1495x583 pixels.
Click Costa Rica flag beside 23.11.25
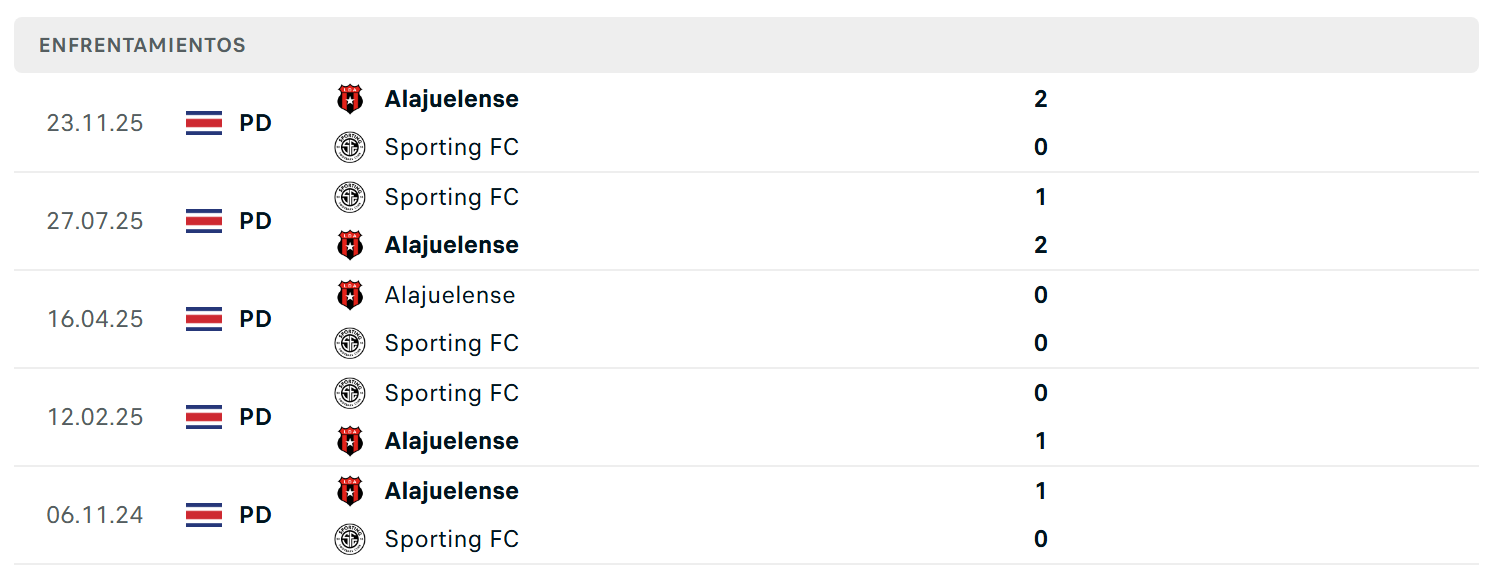coord(204,123)
